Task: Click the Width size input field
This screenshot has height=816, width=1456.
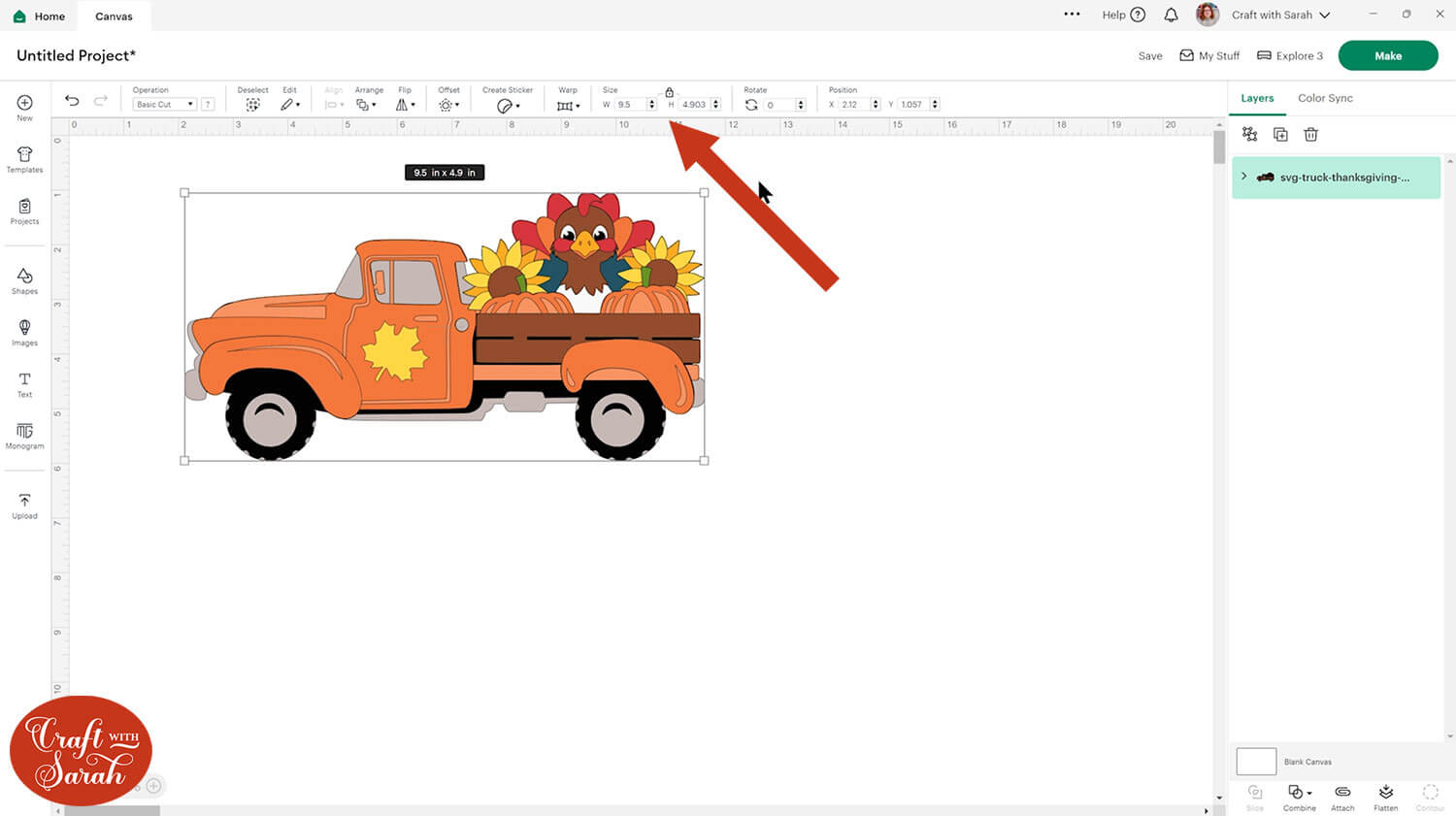Action: [630, 105]
